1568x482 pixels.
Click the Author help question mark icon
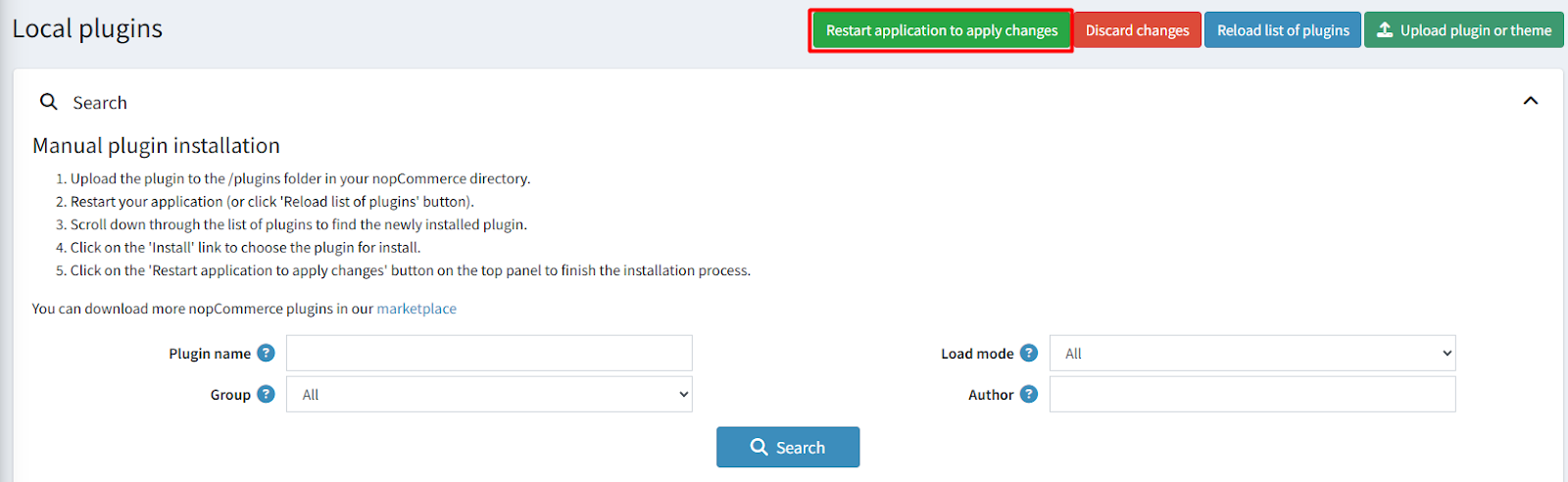coord(1028,394)
